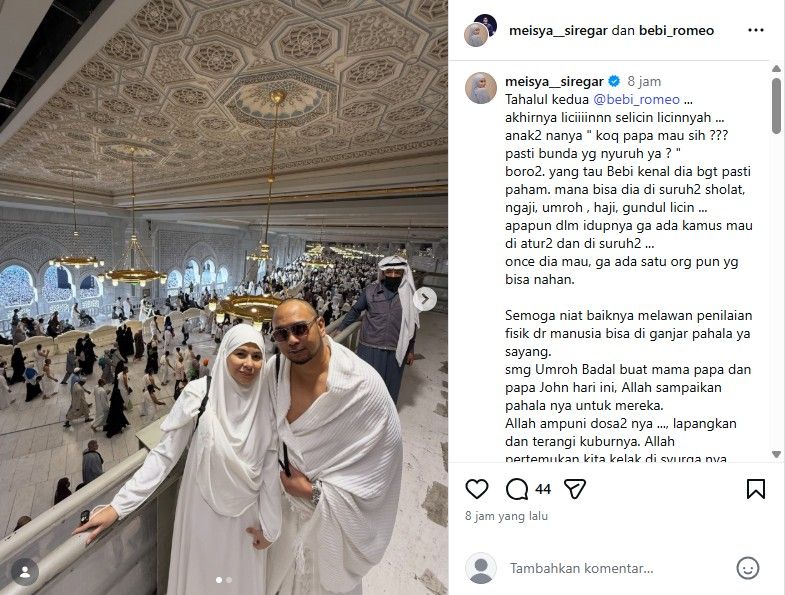Screen dimensions: 785x595
Task: Click the verified badge beside meisya__siregar
Action: click(x=614, y=81)
